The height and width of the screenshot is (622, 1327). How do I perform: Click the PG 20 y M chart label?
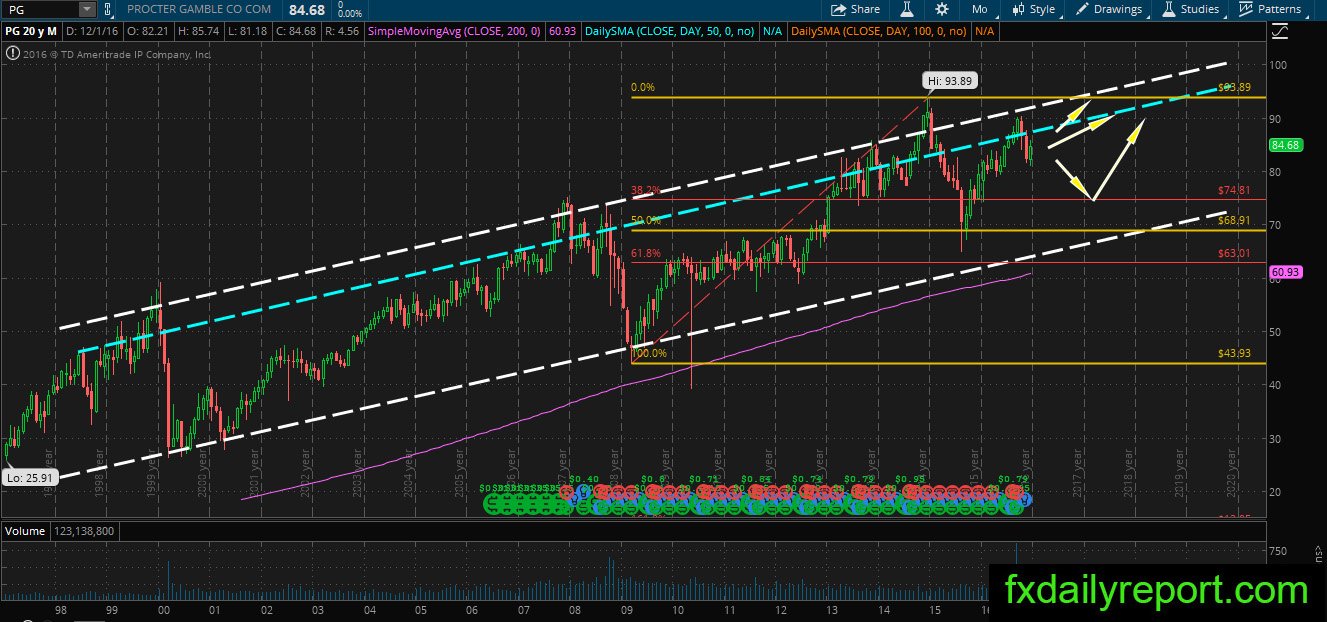pos(31,32)
